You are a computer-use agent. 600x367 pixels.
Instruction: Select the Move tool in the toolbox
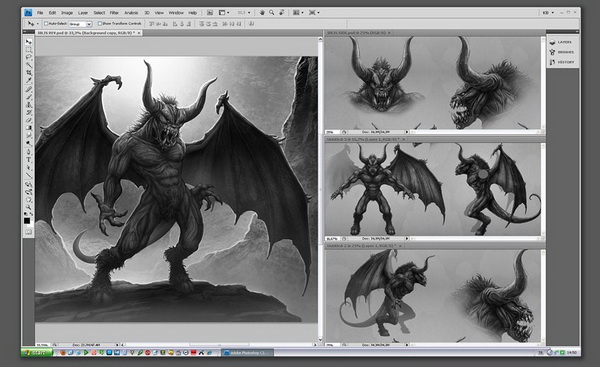point(28,42)
